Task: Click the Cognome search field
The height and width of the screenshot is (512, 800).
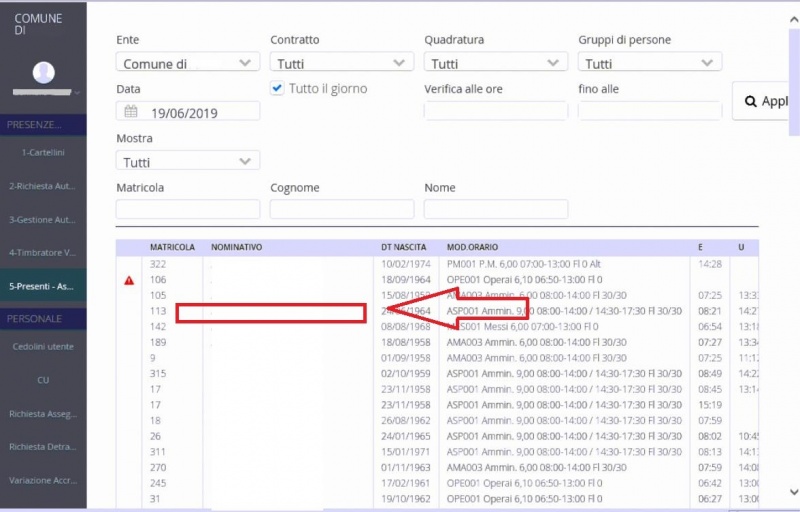Action: tap(342, 209)
